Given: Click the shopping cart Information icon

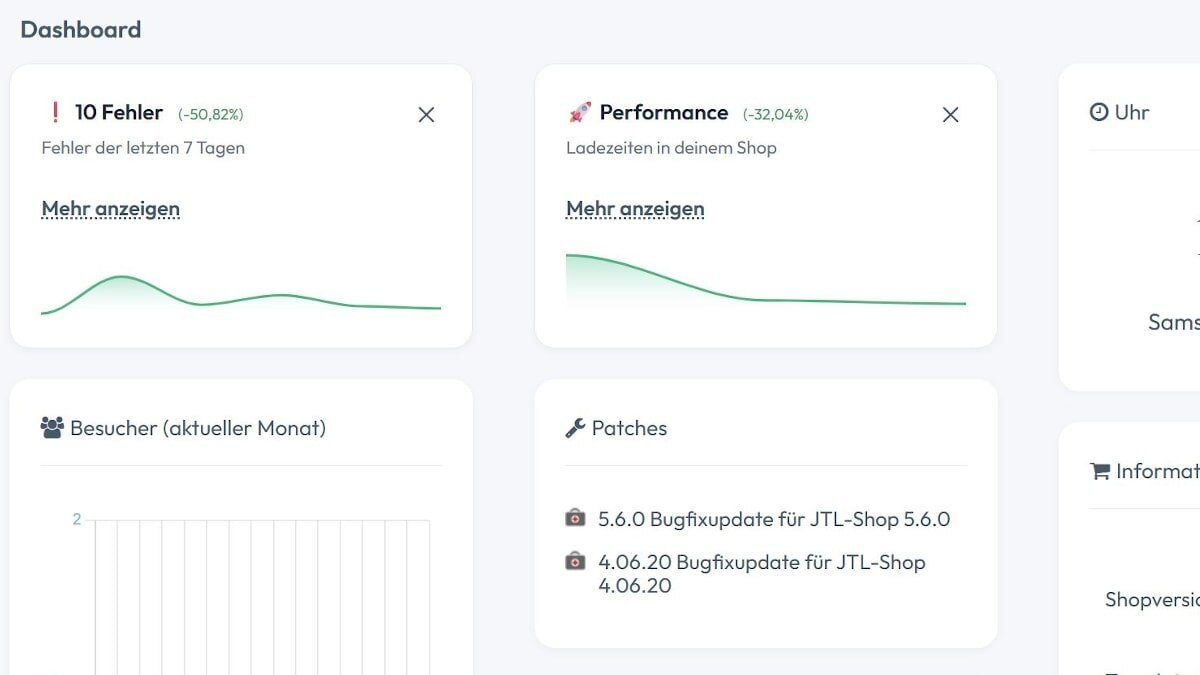Looking at the screenshot, I should click(x=1100, y=471).
